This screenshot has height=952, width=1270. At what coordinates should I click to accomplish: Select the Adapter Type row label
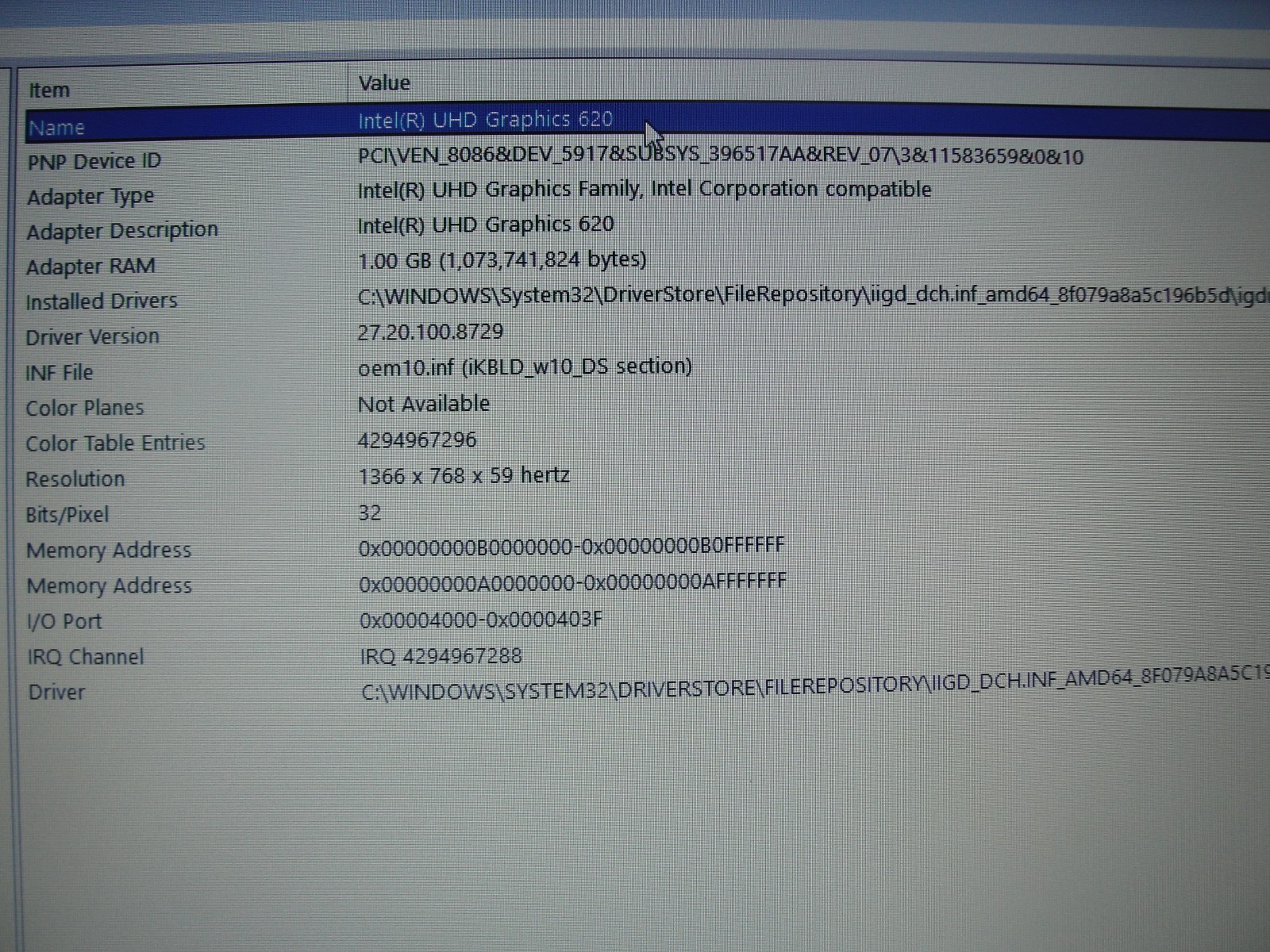tap(90, 196)
